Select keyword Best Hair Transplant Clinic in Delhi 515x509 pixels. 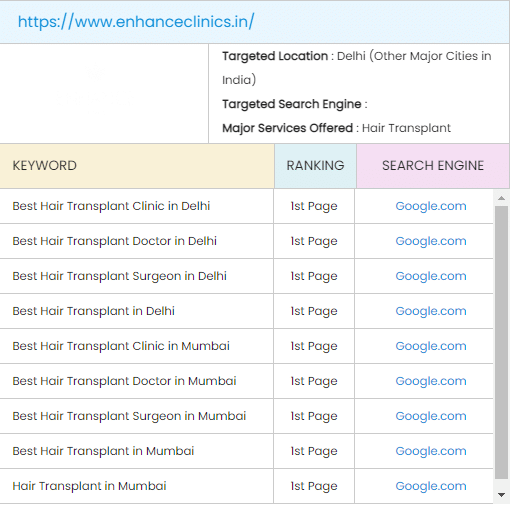coord(111,206)
